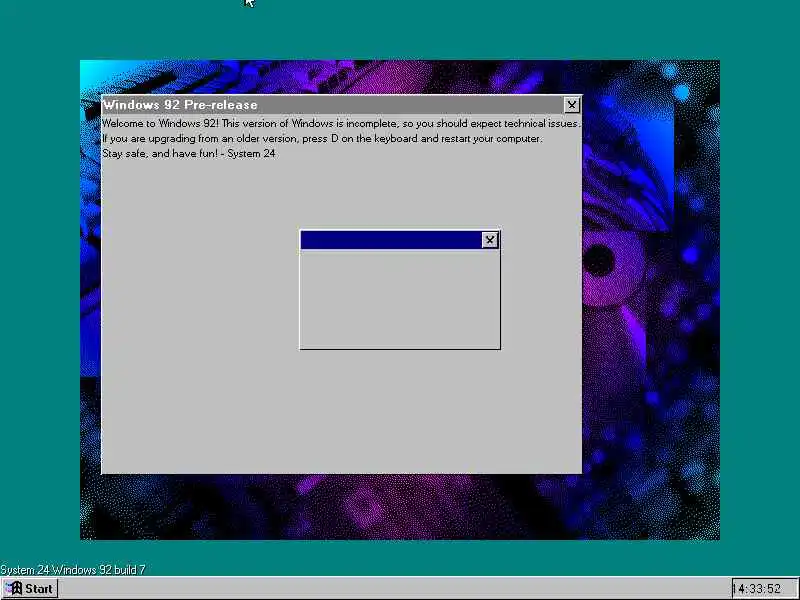The image size is (800, 600).
Task: Close the small untitled blue dialog
Action: point(489,240)
